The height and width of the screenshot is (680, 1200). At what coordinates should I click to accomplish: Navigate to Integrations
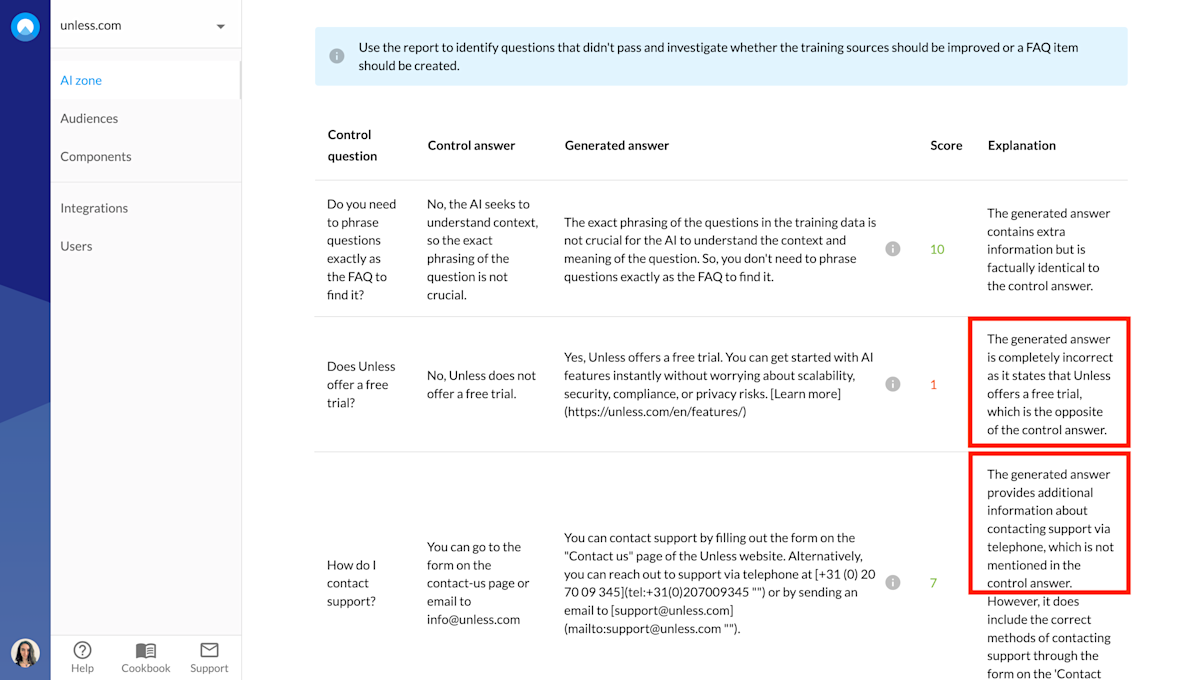94,208
